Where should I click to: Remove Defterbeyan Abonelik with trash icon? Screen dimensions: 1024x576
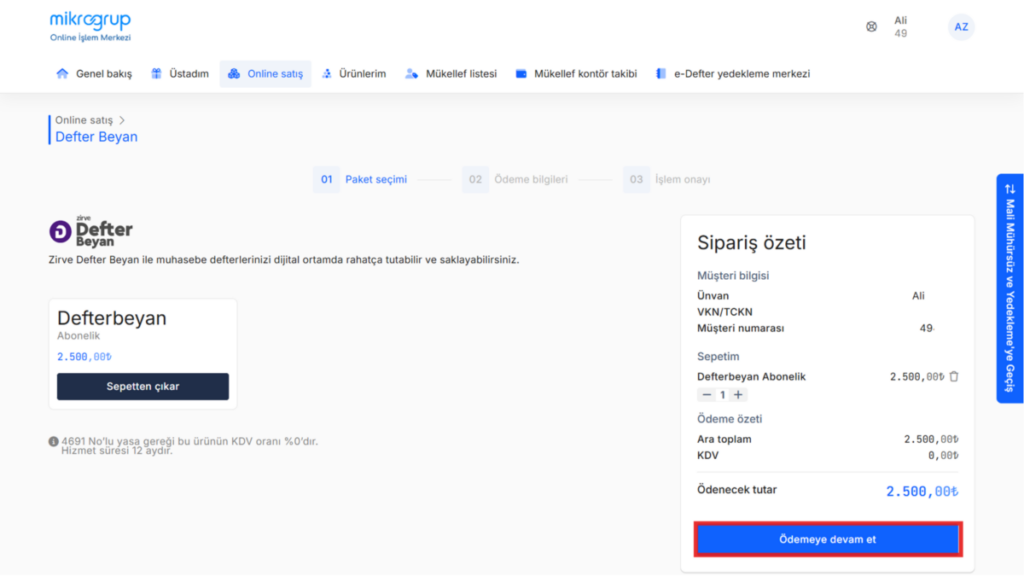click(x=954, y=376)
